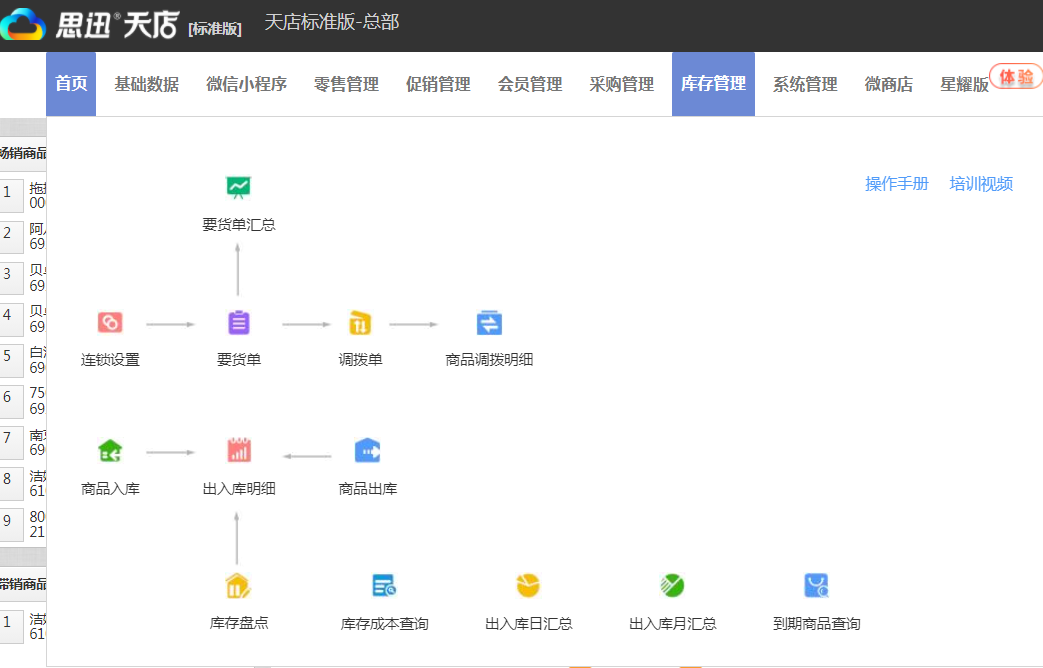Screen dimensions: 1043x668
Task: Open the 出入库明细 icon
Action: click(x=237, y=449)
